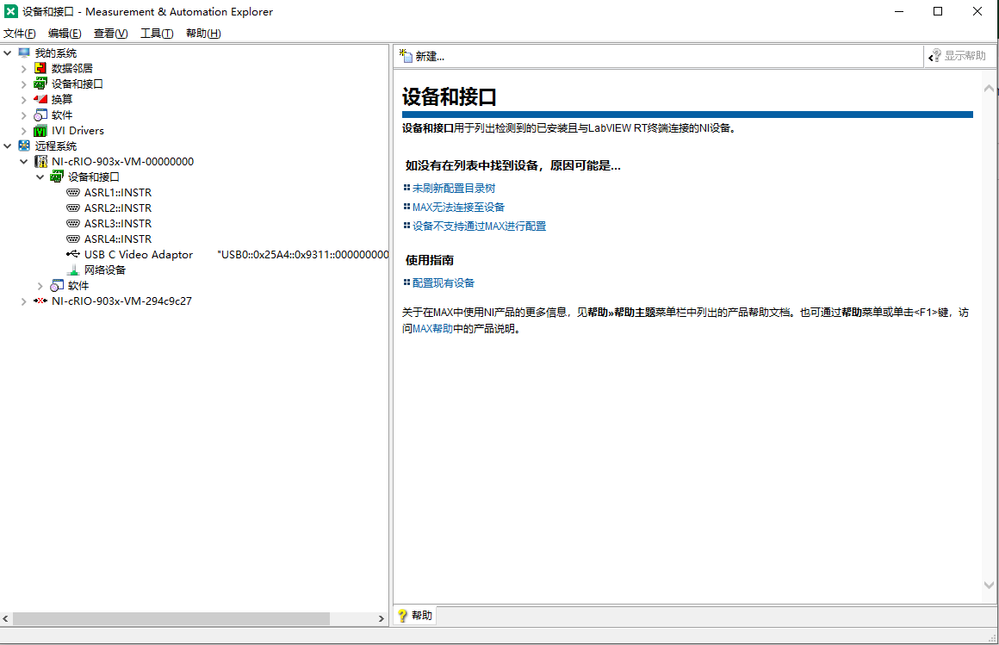Click the USB icon beside USB C Video Adaptor
Viewport: 999px width, 645px height.
73,254
